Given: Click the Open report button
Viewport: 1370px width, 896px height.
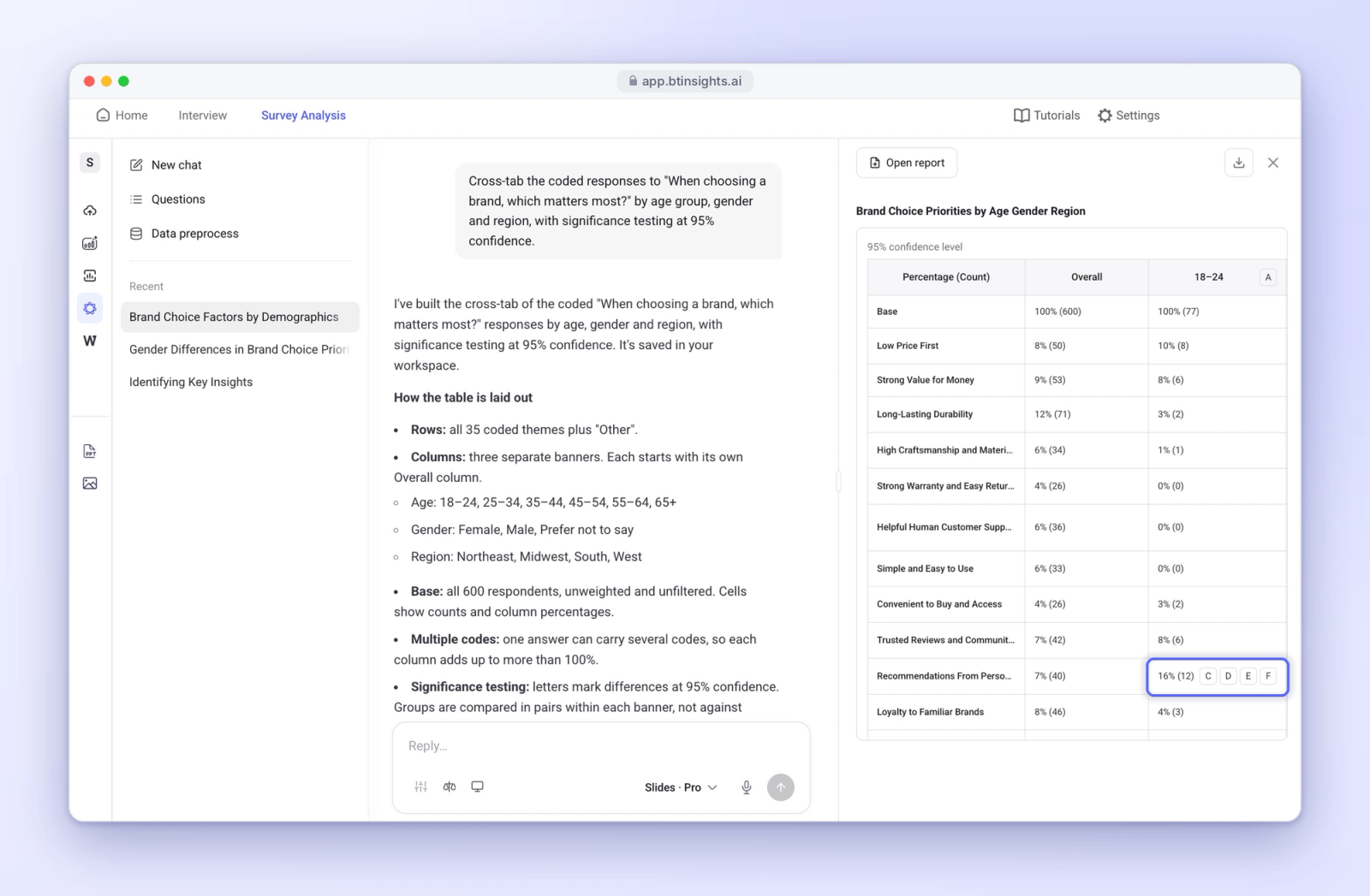Looking at the screenshot, I should coord(907,163).
